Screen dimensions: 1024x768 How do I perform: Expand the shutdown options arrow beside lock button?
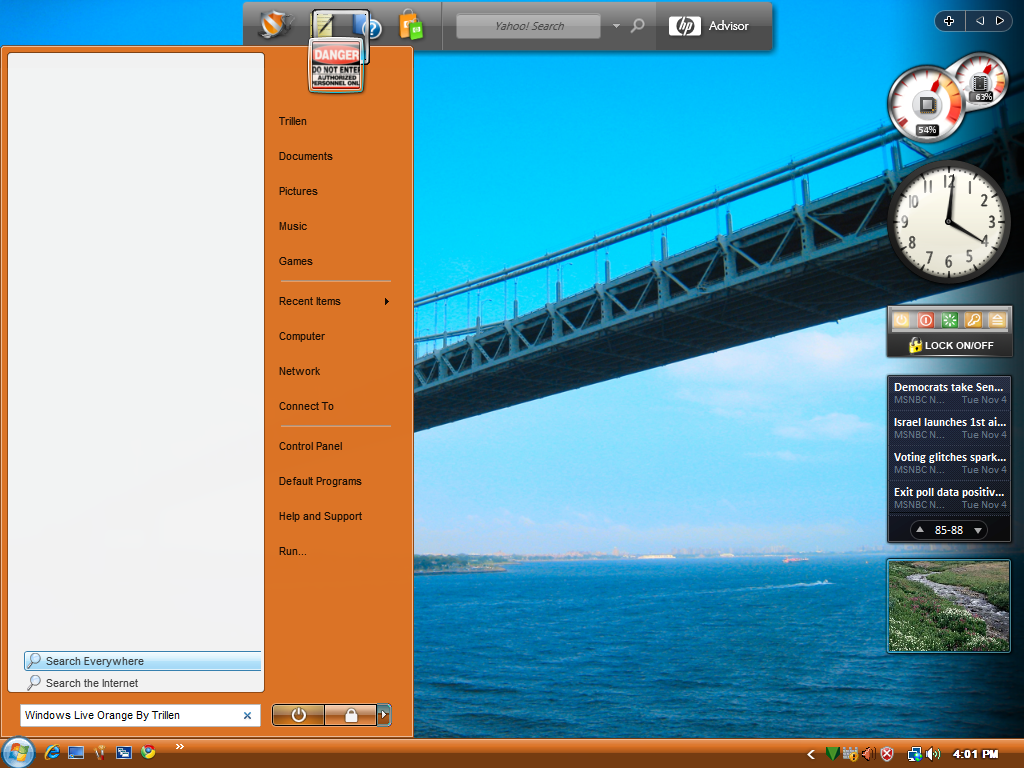(384, 715)
